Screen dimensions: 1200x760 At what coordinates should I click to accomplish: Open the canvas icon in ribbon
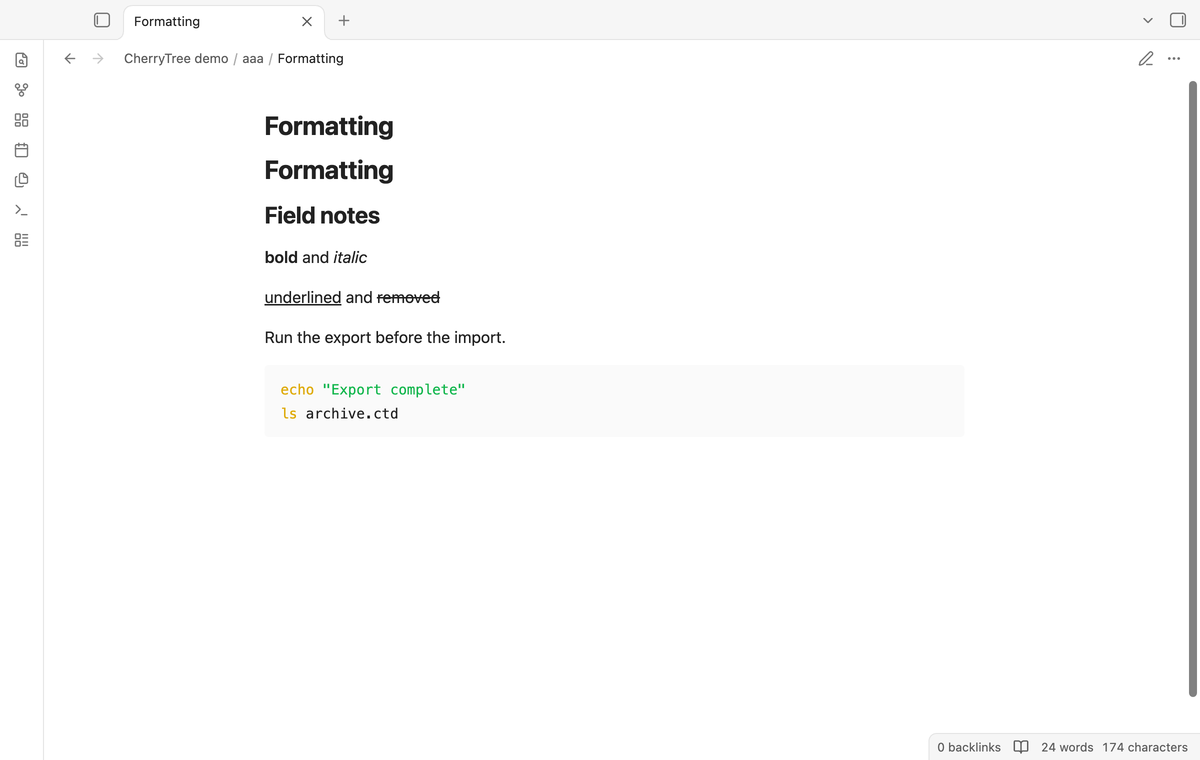(x=21, y=120)
